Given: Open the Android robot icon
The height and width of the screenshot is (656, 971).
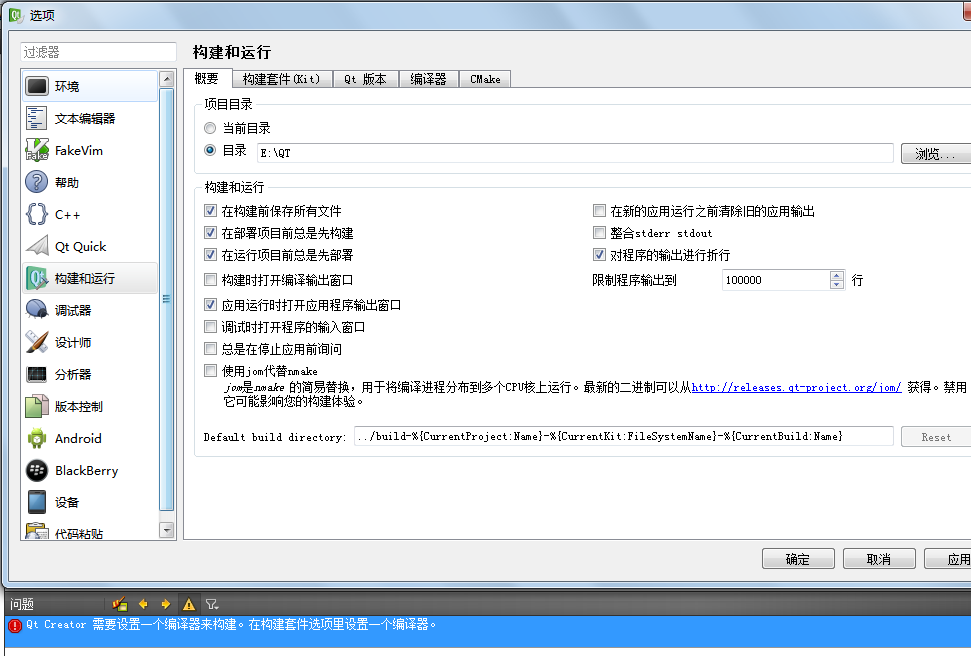Looking at the screenshot, I should tap(37, 438).
